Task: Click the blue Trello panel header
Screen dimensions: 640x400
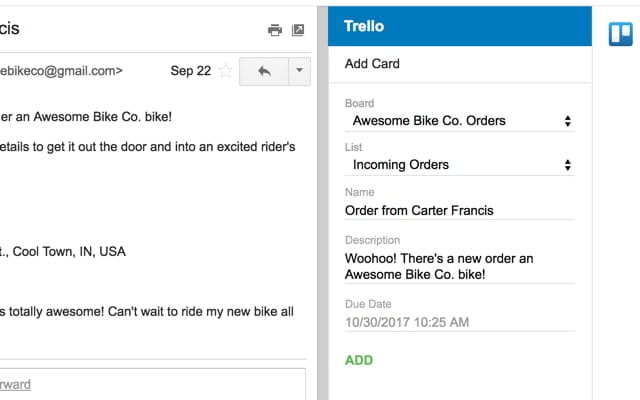Action: 459,26
